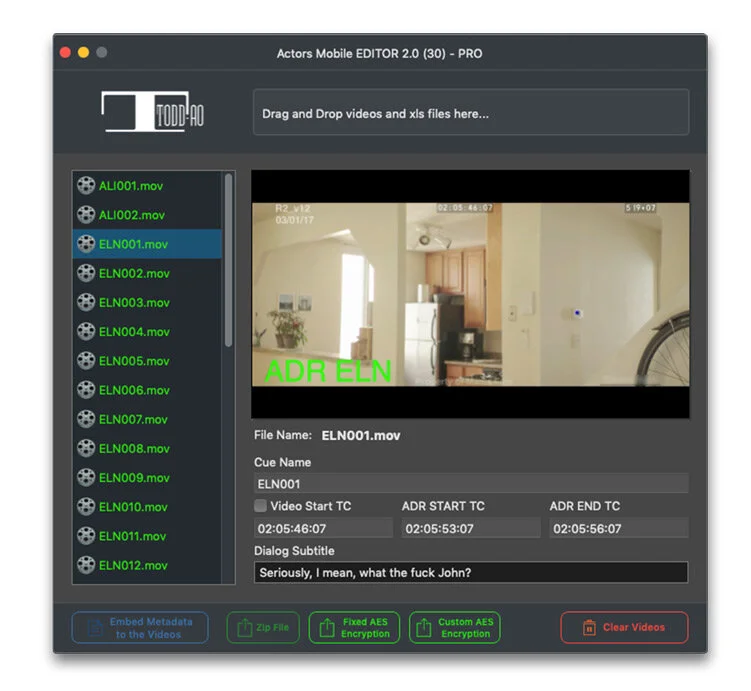Click the film reel icon beside ELN005.mov

click(x=86, y=361)
